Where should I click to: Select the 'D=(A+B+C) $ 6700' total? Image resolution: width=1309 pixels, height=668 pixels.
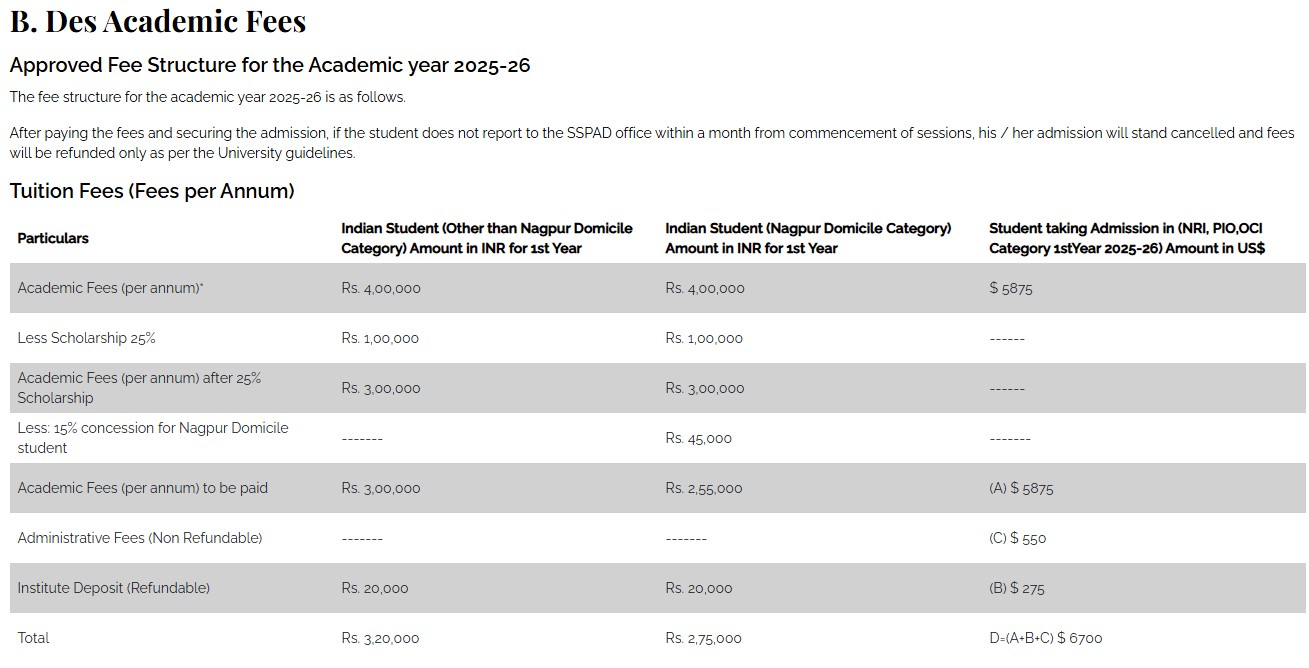[1045, 638]
